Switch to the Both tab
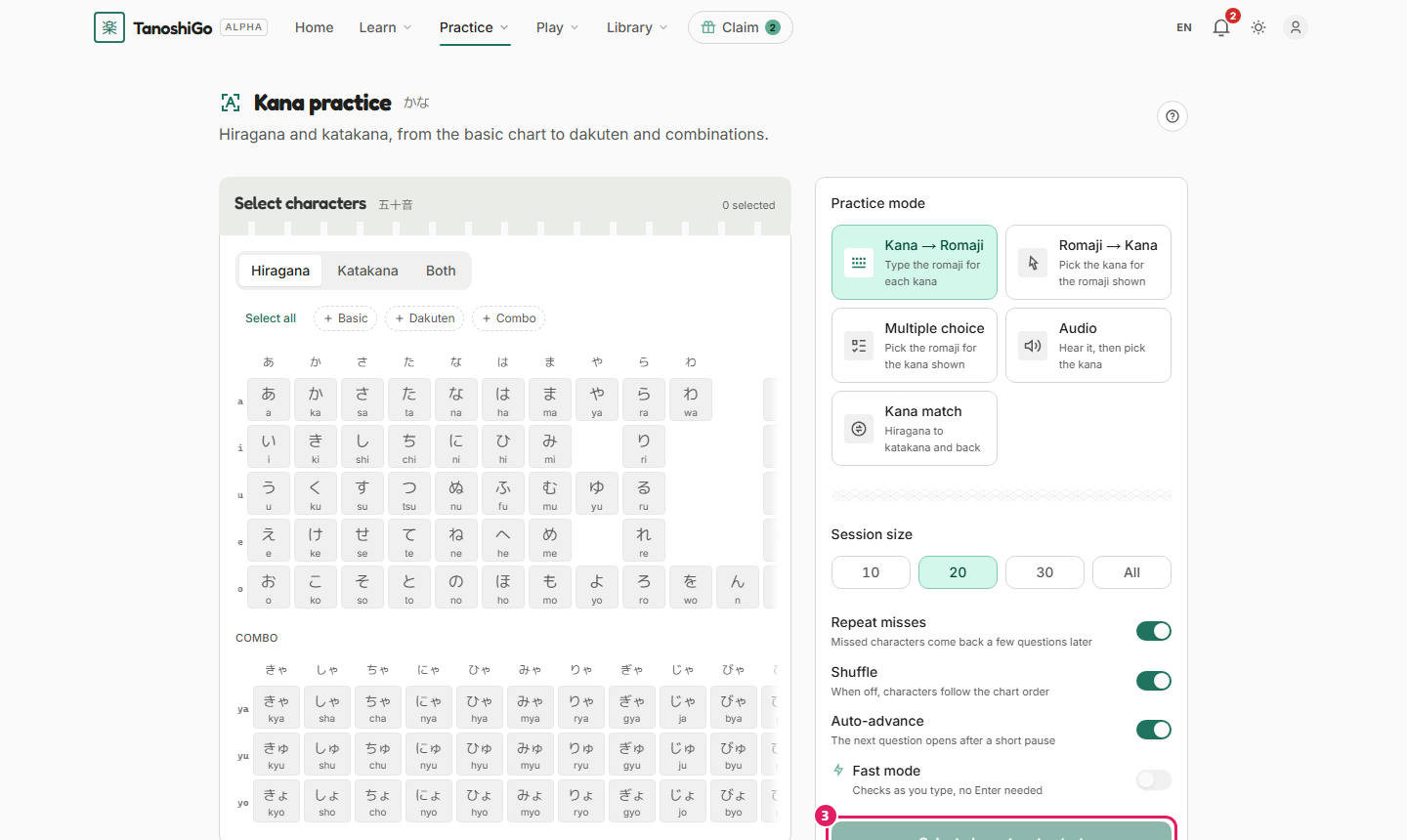1407x840 pixels. point(441,271)
